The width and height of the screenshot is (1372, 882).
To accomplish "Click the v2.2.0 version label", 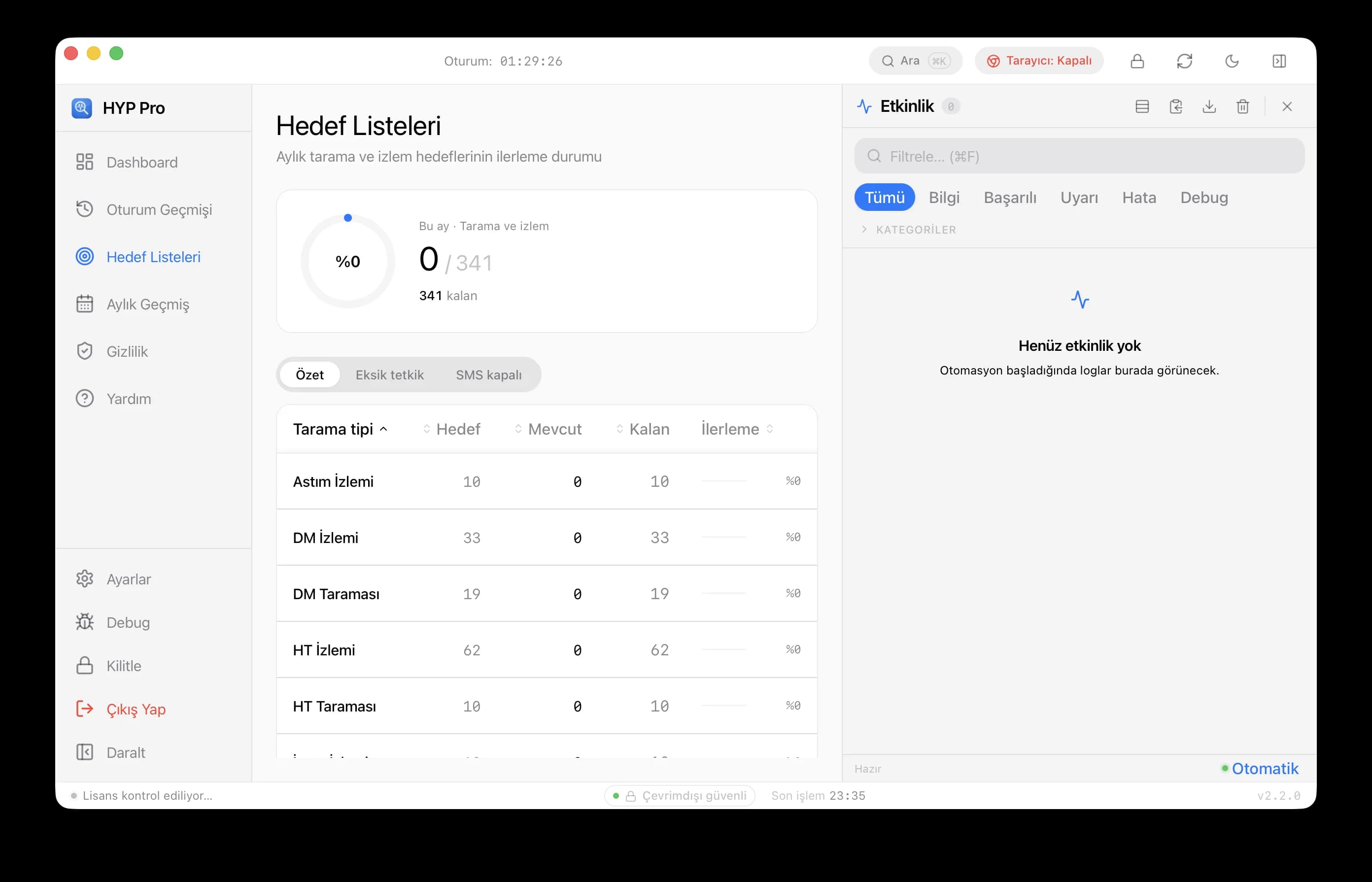I will [x=1279, y=795].
